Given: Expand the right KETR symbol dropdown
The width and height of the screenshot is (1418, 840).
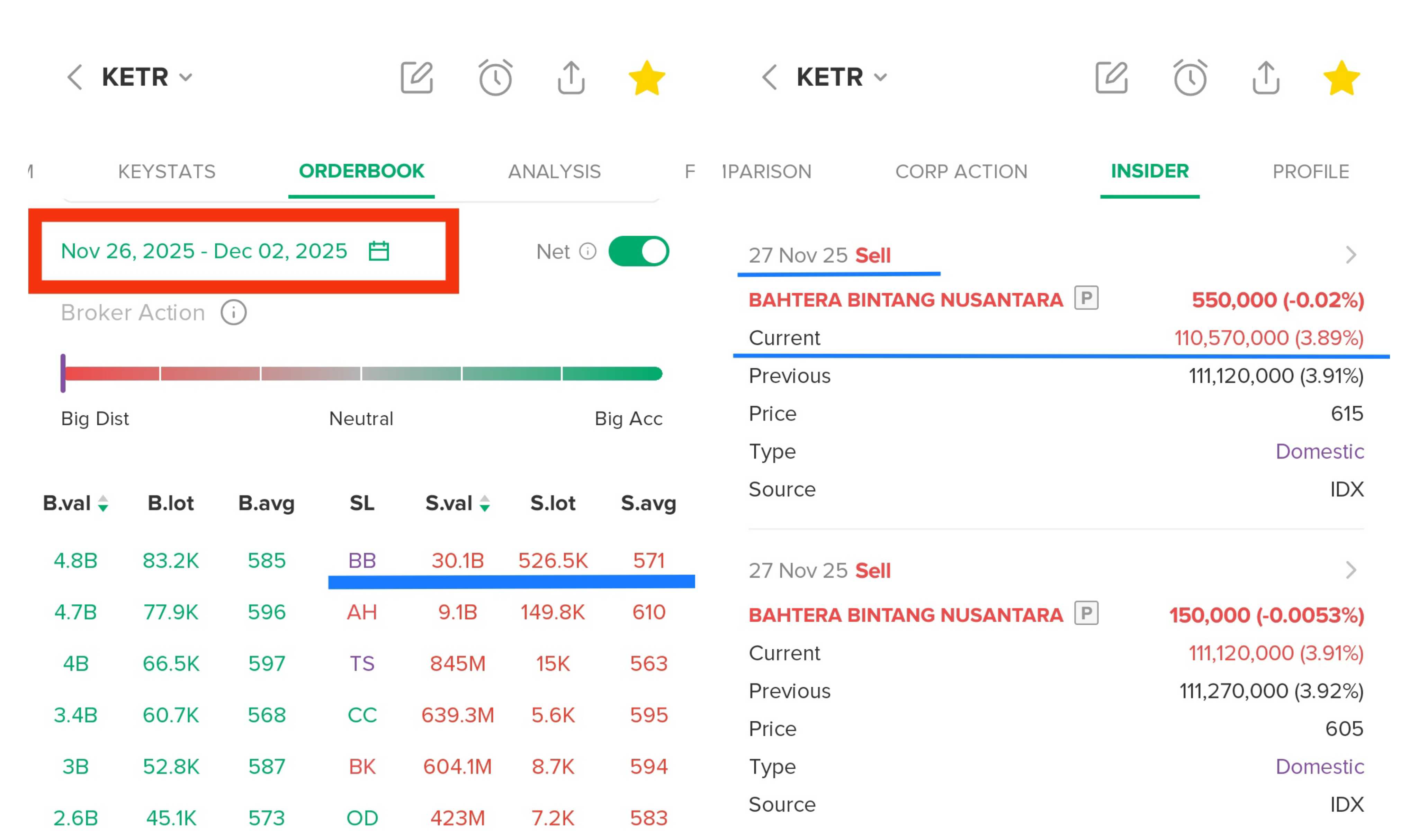Looking at the screenshot, I should coord(880,78).
